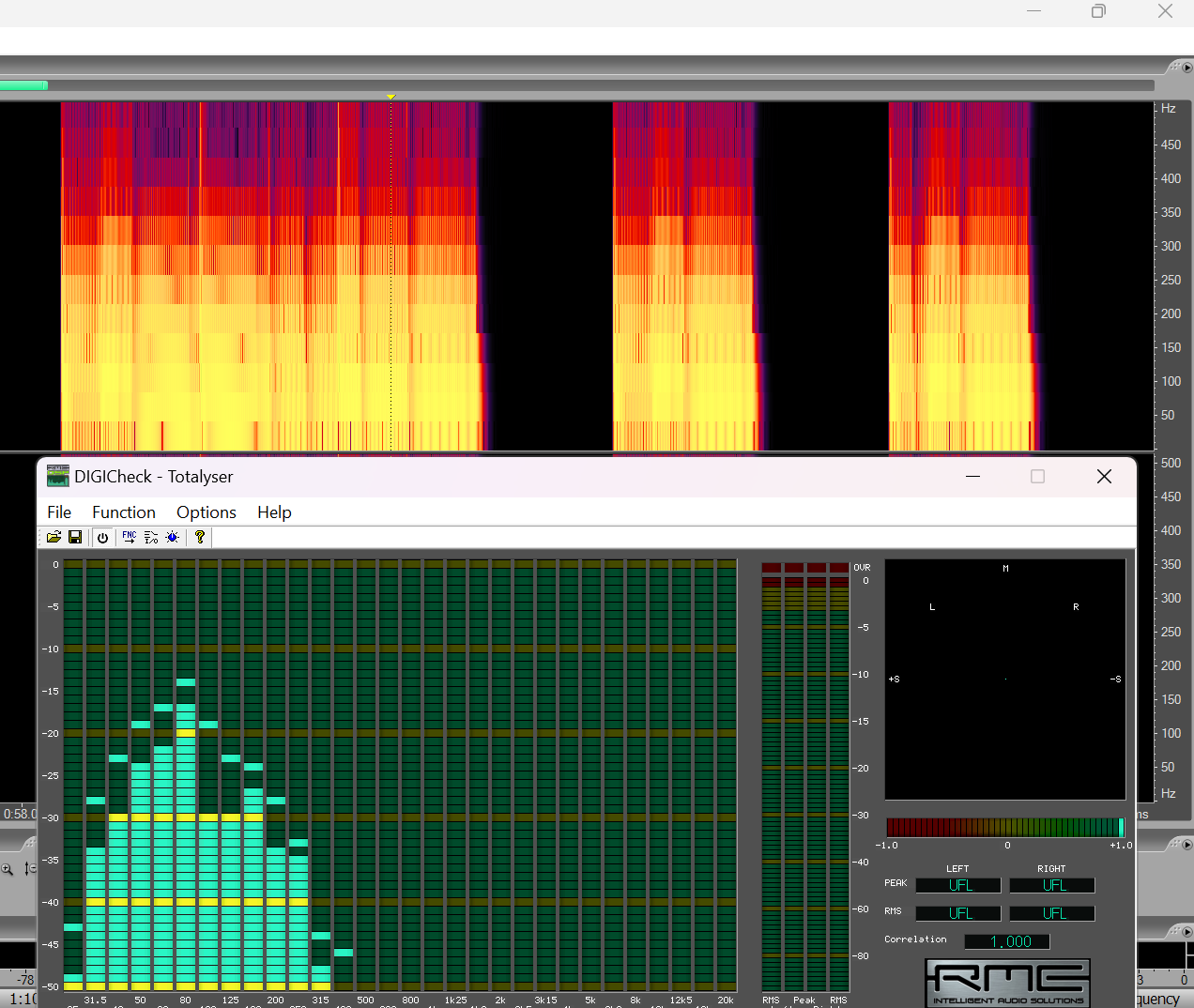Viewport: 1194px width, 1008px height.
Task: Click the left channel PEAK readout
Action: [x=958, y=885]
